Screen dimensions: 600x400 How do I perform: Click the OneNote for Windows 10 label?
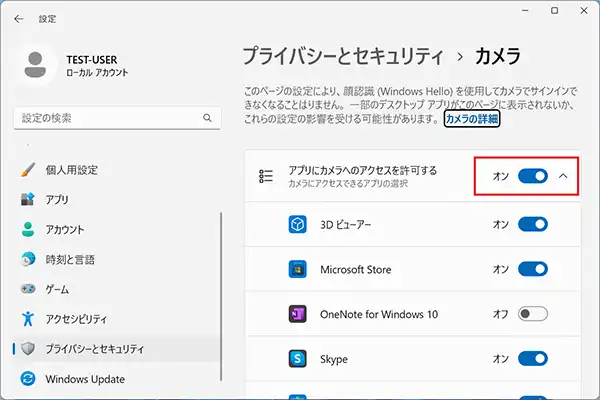(x=379, y=314)
